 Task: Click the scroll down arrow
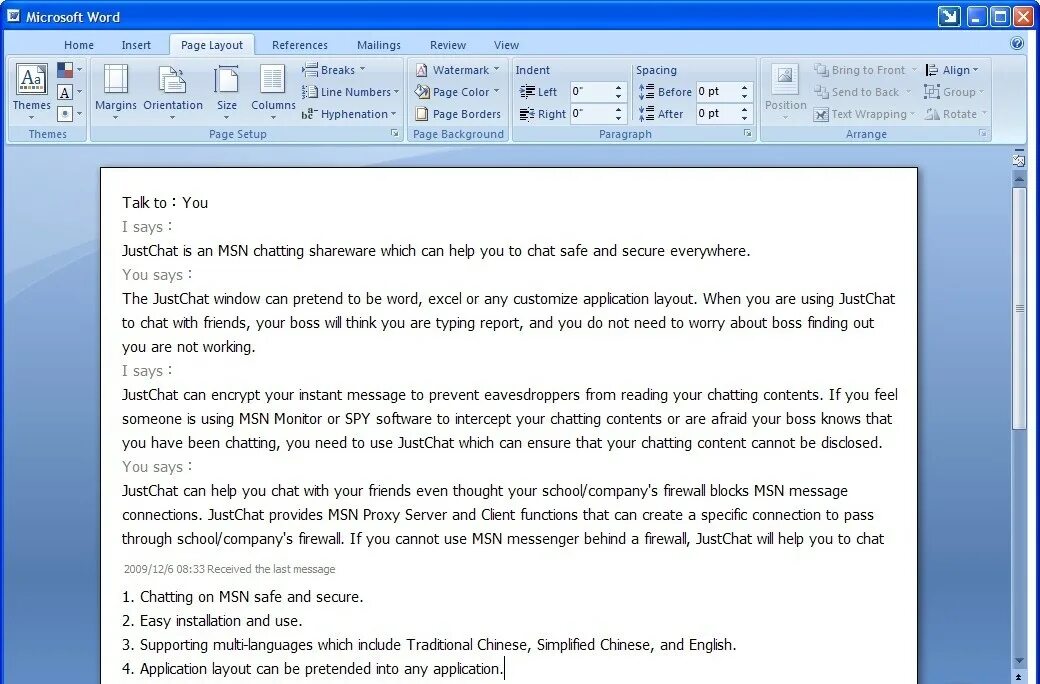point(1019,661)
